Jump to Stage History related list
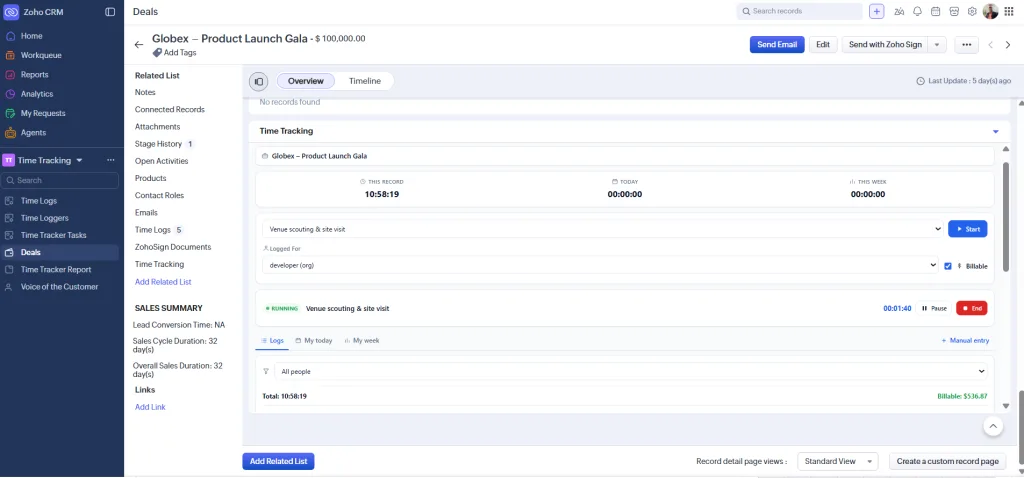 coord(159,144)
